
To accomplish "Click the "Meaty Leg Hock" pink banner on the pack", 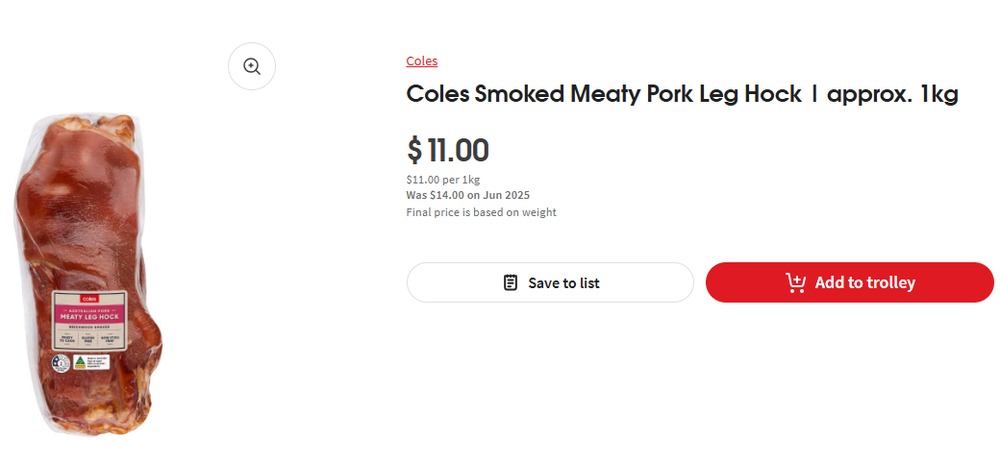I will (x=89, y=316).
